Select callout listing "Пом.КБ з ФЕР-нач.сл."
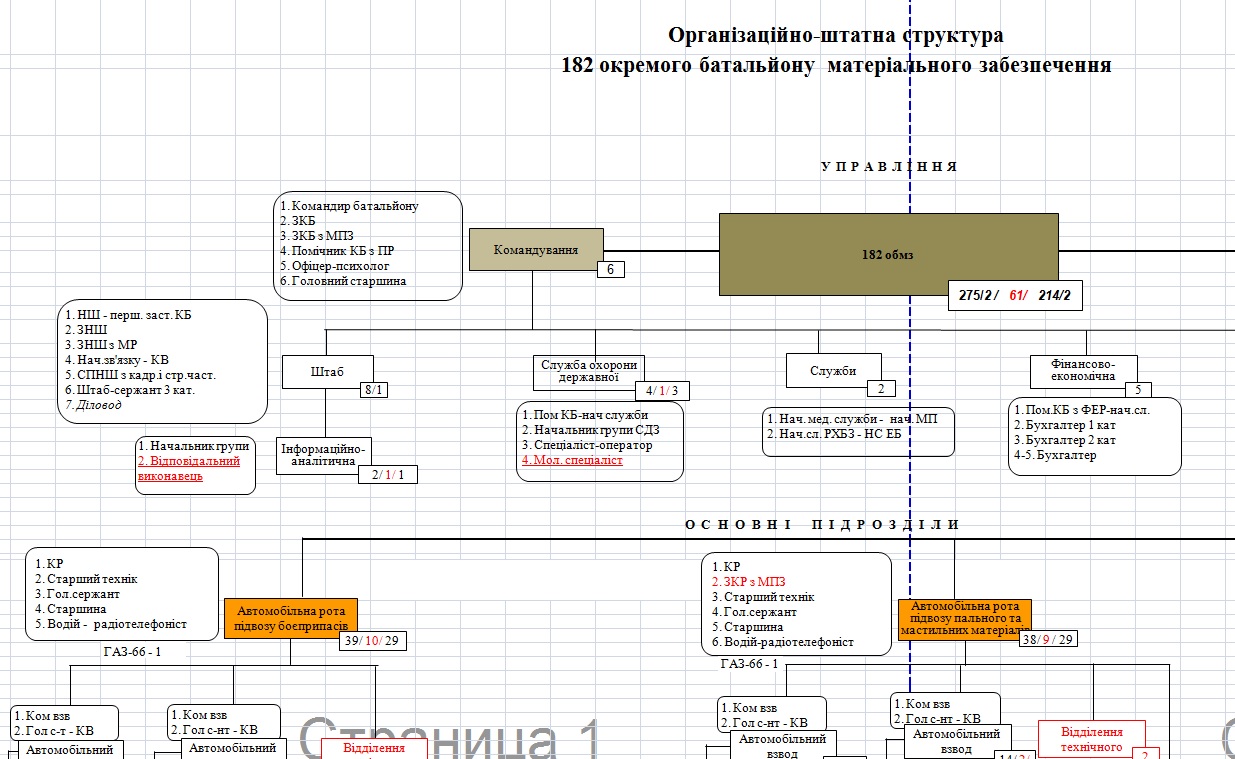 click(1094, 436)
